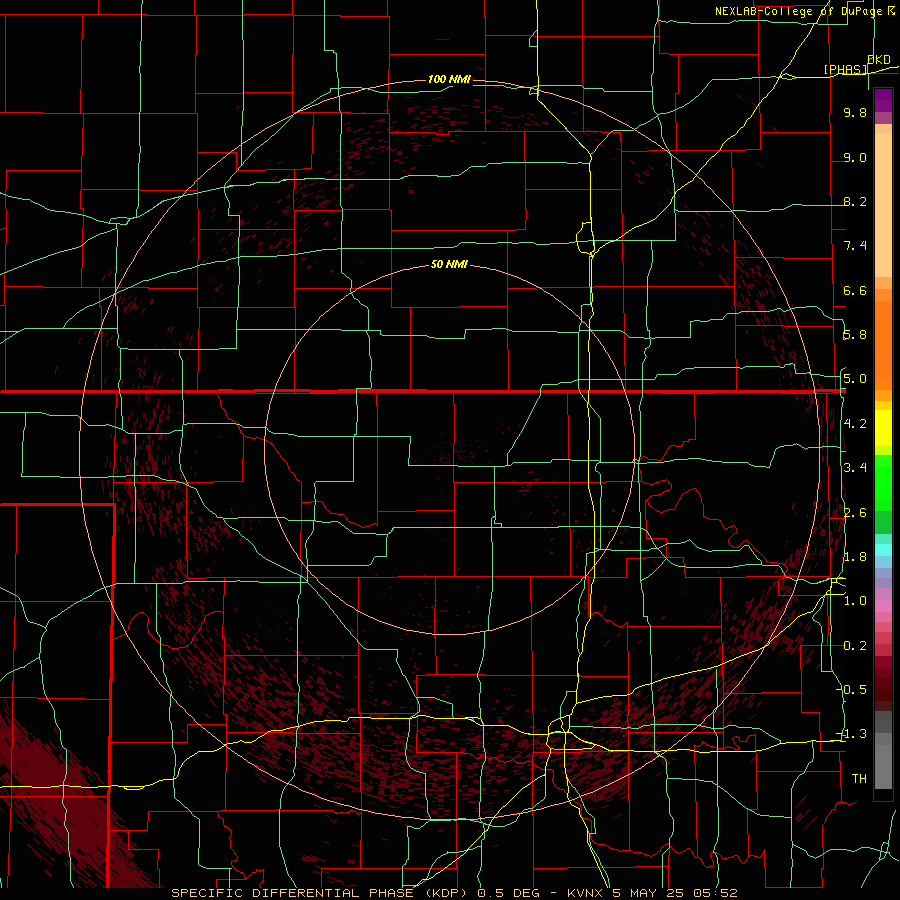The height and width of the screenshot is (900, 900).
Task: Click the 8.2 value on color scale
Action: tap(855, 201)
